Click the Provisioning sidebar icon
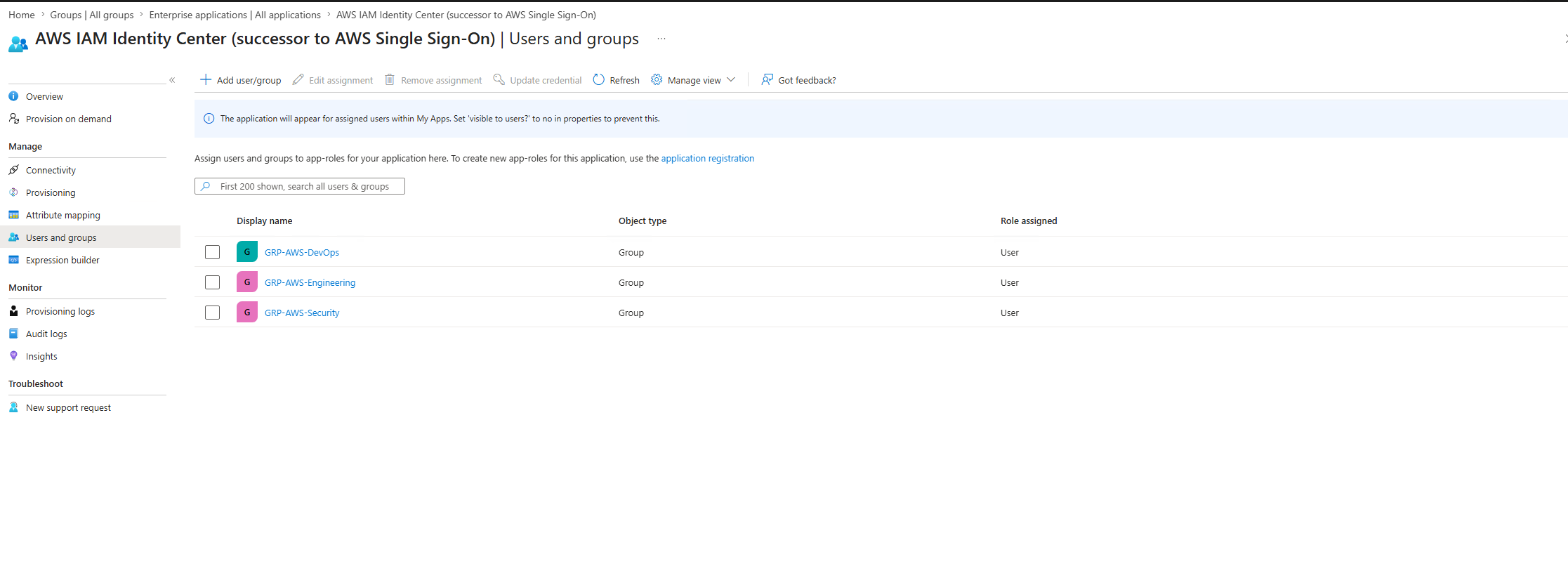Viewport: 1568px width, 578px height. 13,192
